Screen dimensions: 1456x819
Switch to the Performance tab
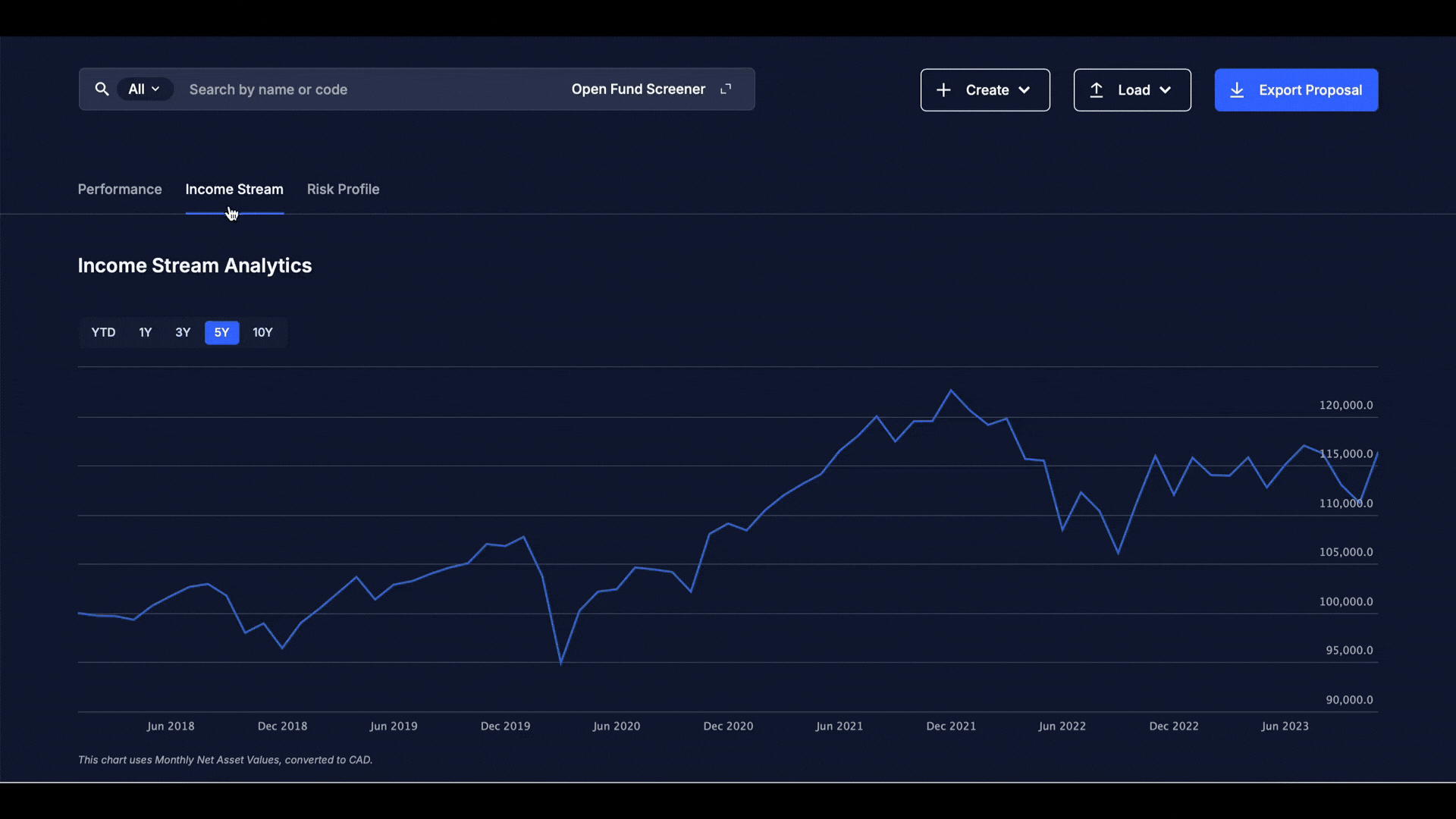tap(120, 190)
